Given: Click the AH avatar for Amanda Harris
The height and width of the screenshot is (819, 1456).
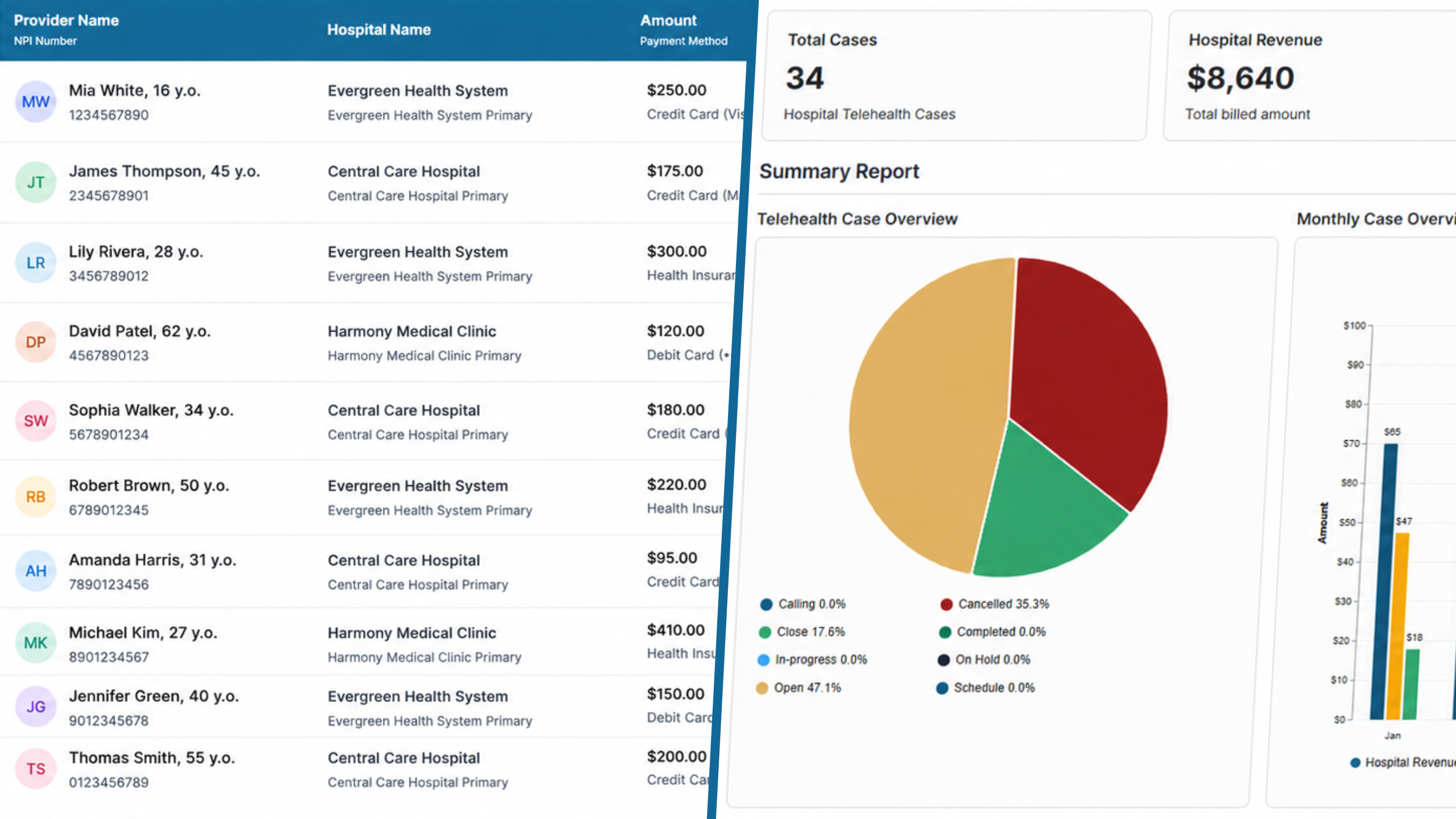Looking at the screenshot, I should click(36, 571).
